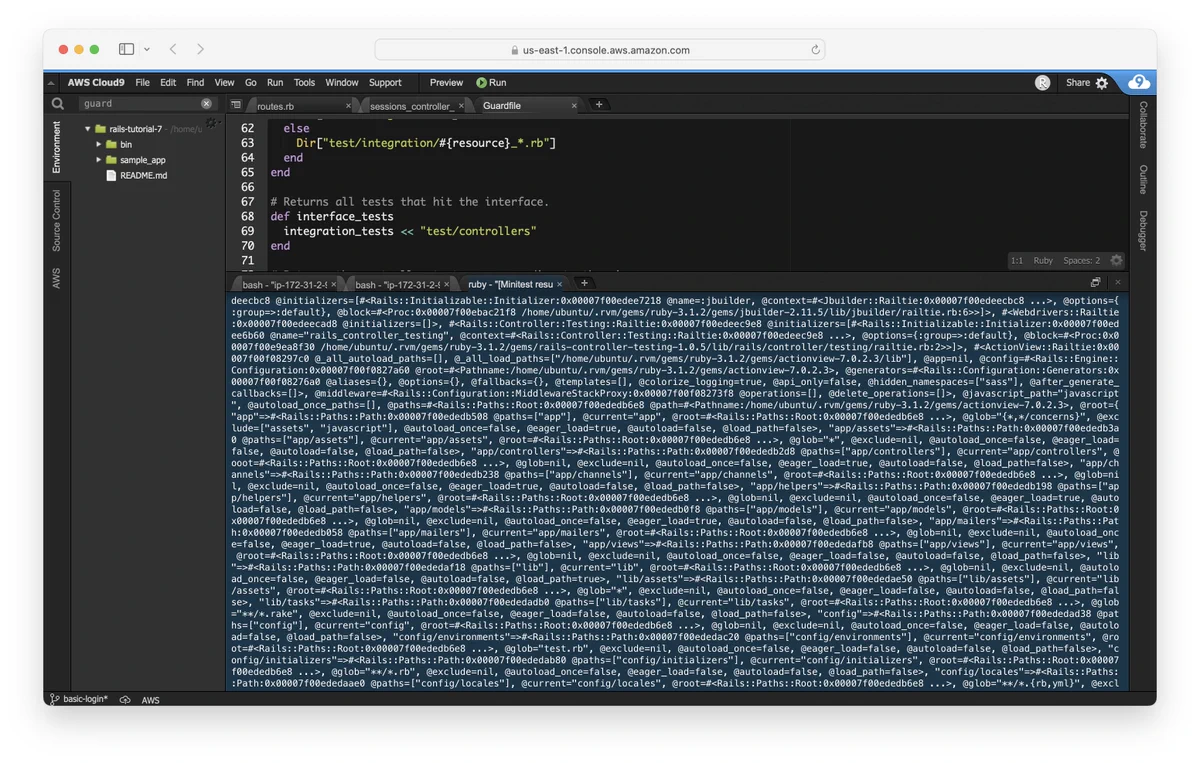Image resolution: width=1200 pixels, height=763 pixels.
Task: Click the user avatar R icon
Action: tap(1042, 83)
